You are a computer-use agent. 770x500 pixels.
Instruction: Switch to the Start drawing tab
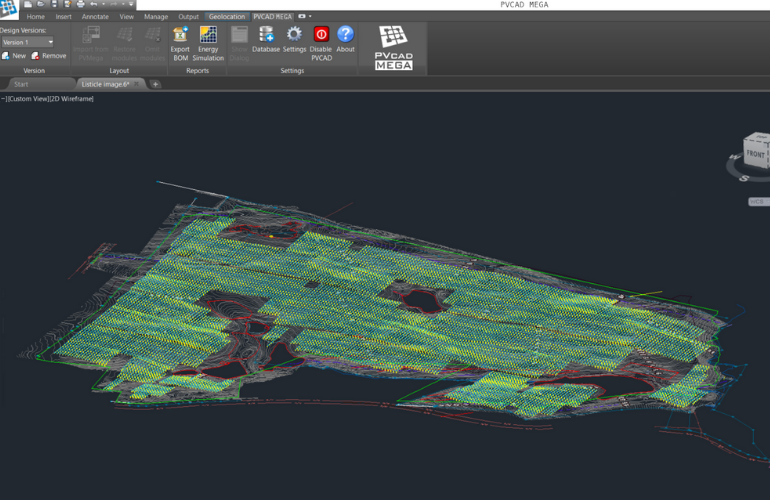(22, 84)
